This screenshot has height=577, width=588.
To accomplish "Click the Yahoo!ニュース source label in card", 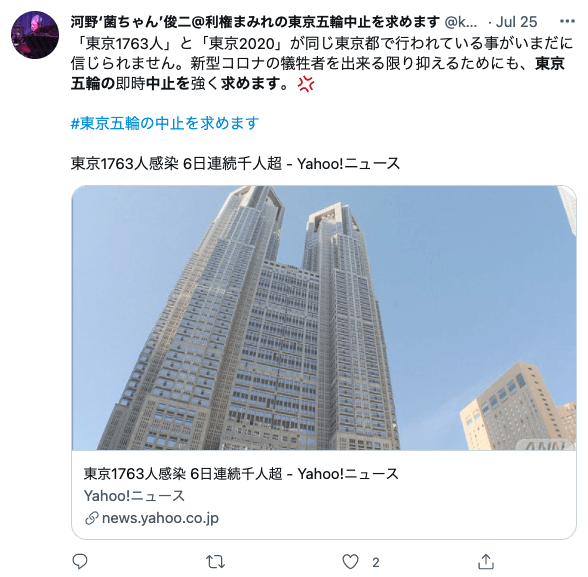I will (x=134, y=496).
